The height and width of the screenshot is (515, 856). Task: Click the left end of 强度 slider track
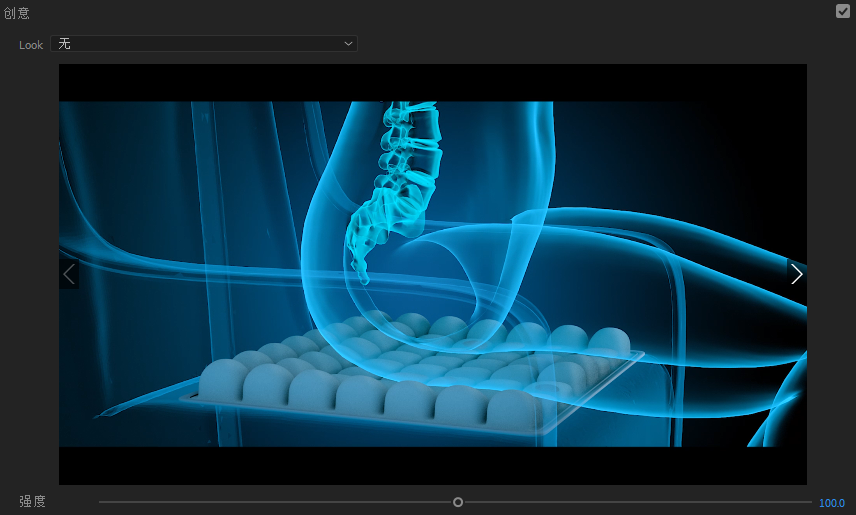(102, 502)
